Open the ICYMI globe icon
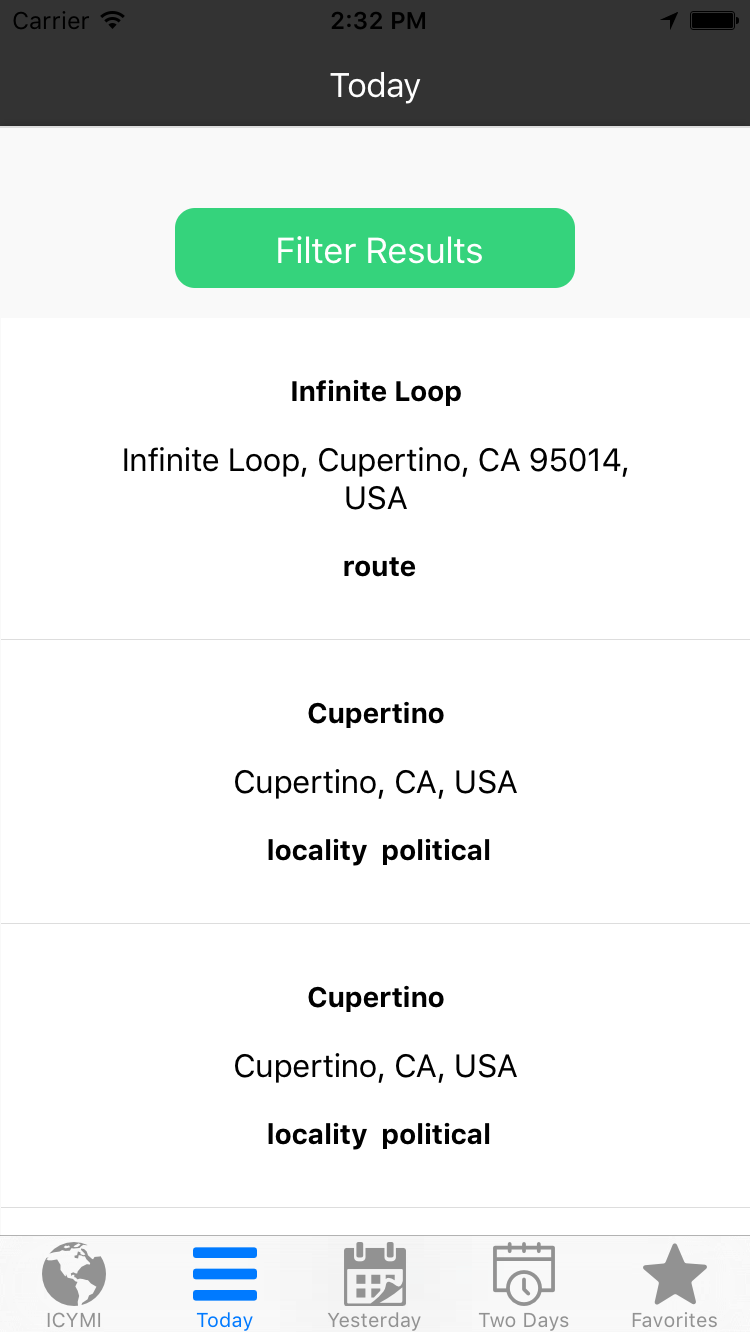The height and width of the screenshot is (1332, 750). pyautogui.click(x=74, y=1273)
